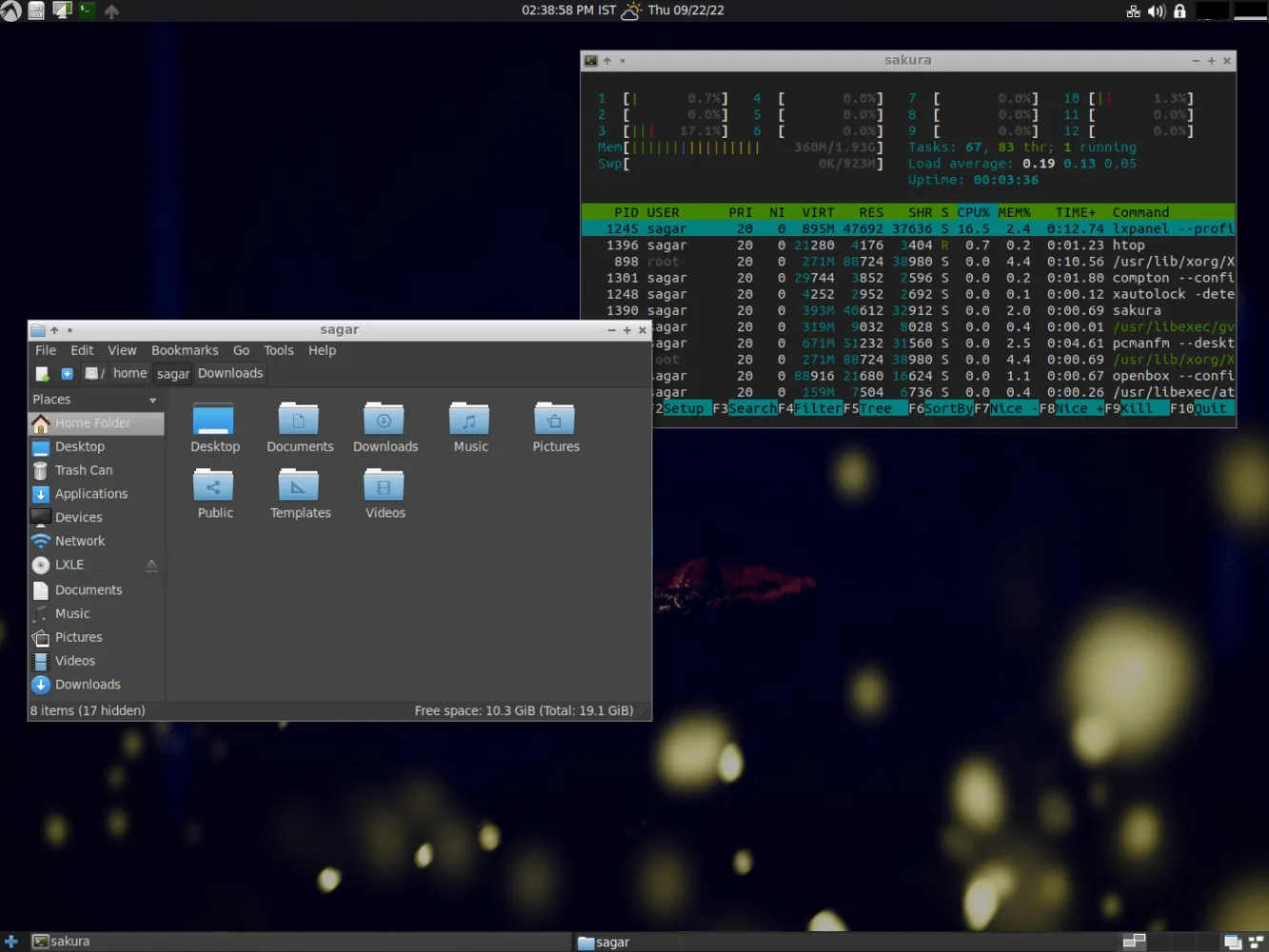
Task: Open a new tab using the toolbar icon
Action: pos(67,373)
